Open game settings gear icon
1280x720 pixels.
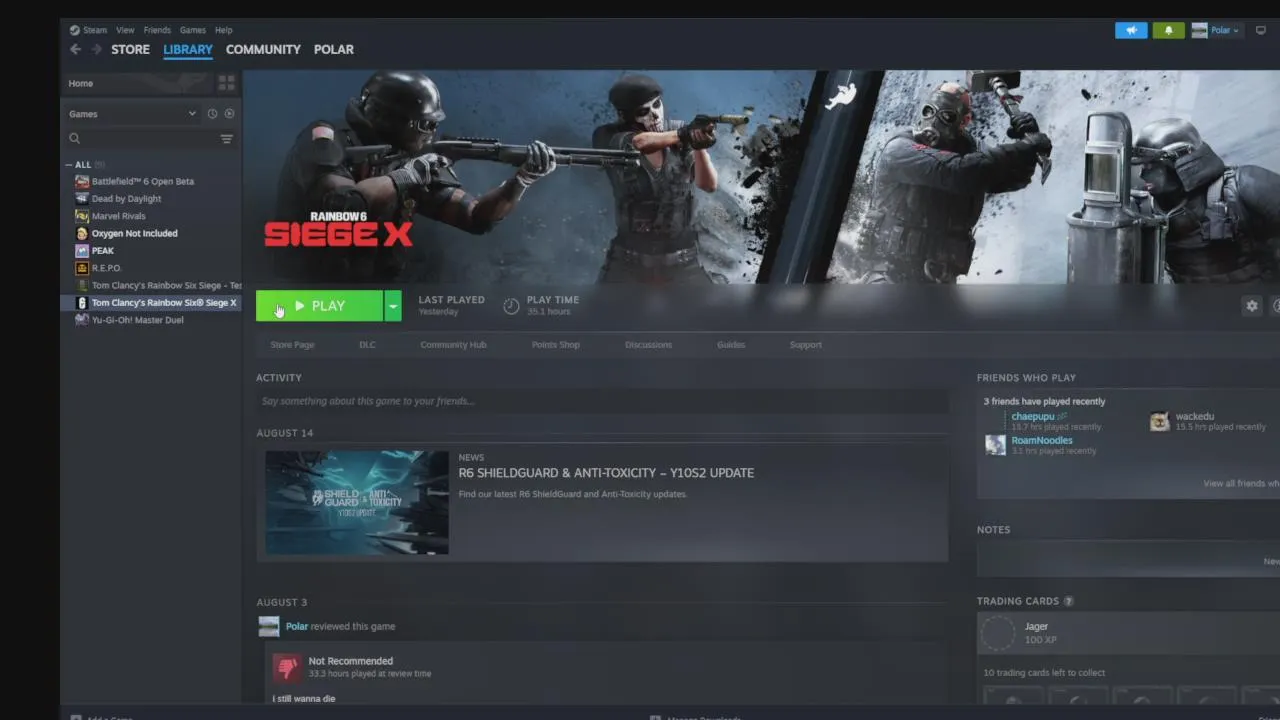tap(1251, 306)
